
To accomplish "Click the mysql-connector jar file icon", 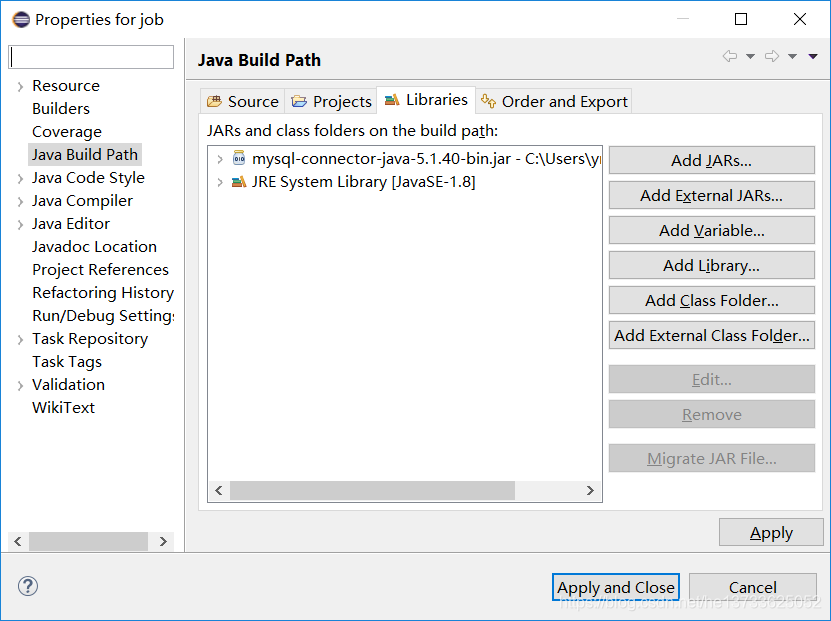I will (x=239, y=158).
